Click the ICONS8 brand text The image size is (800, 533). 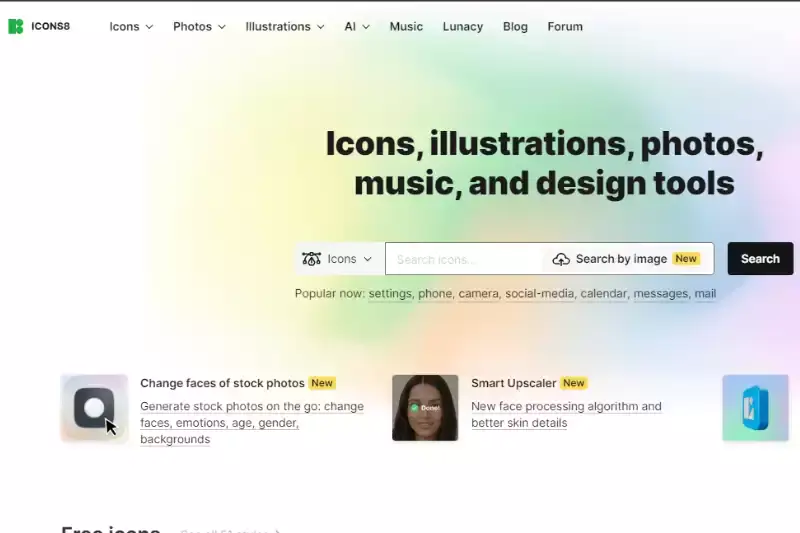(x=51, y=27)
